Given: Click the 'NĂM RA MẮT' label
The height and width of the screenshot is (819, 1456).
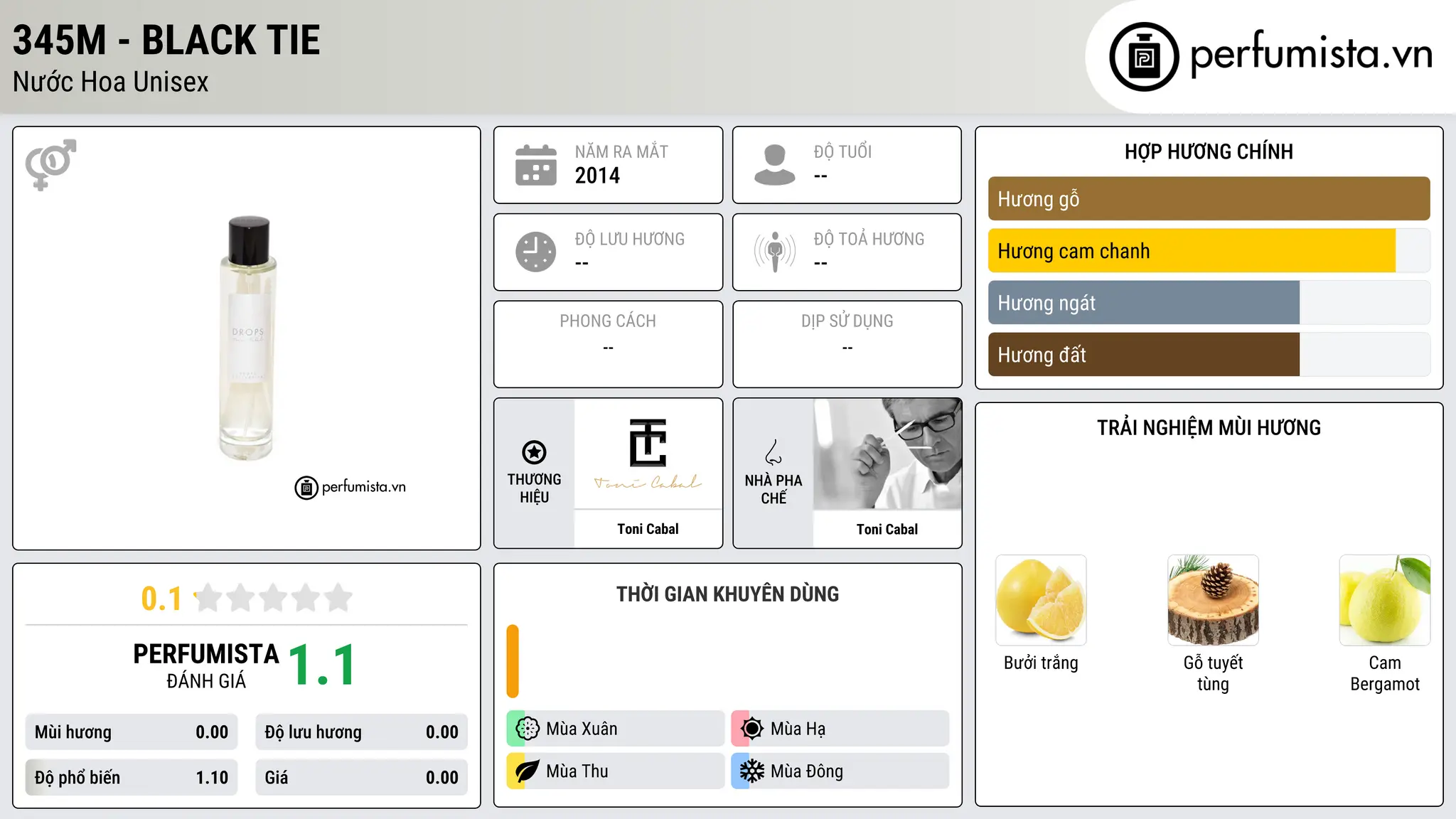Looking at the screenshot, I should click(x=621, y=152).
